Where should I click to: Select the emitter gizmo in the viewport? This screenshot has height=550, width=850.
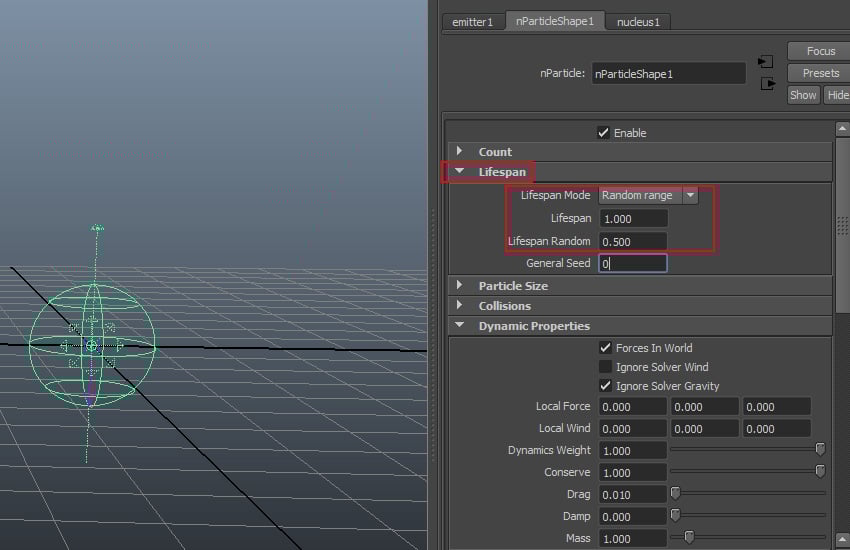(x=92, y=345)
